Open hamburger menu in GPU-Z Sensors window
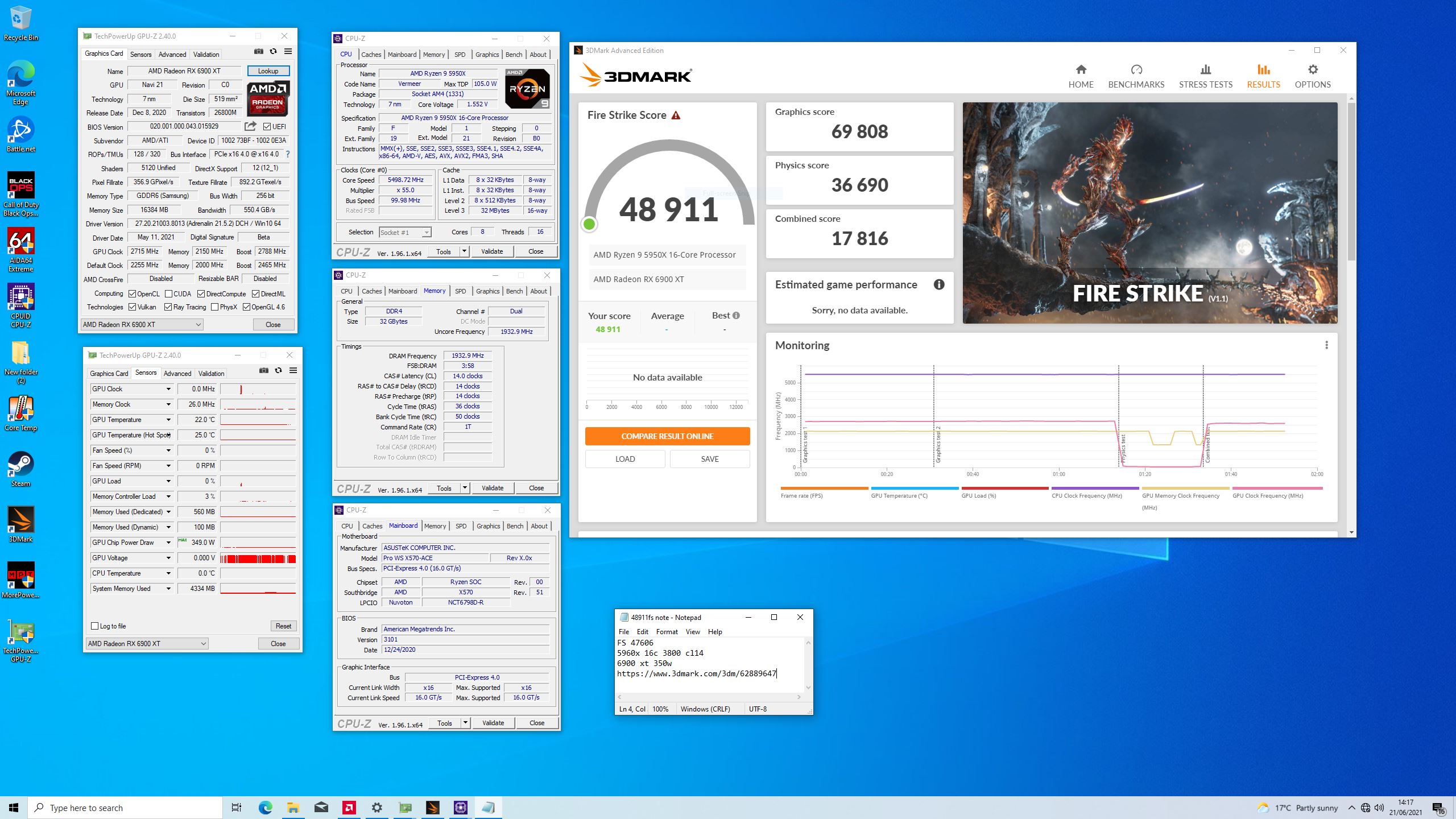The height and width of the screenshot is (819, 1456). tap(293, 370)
